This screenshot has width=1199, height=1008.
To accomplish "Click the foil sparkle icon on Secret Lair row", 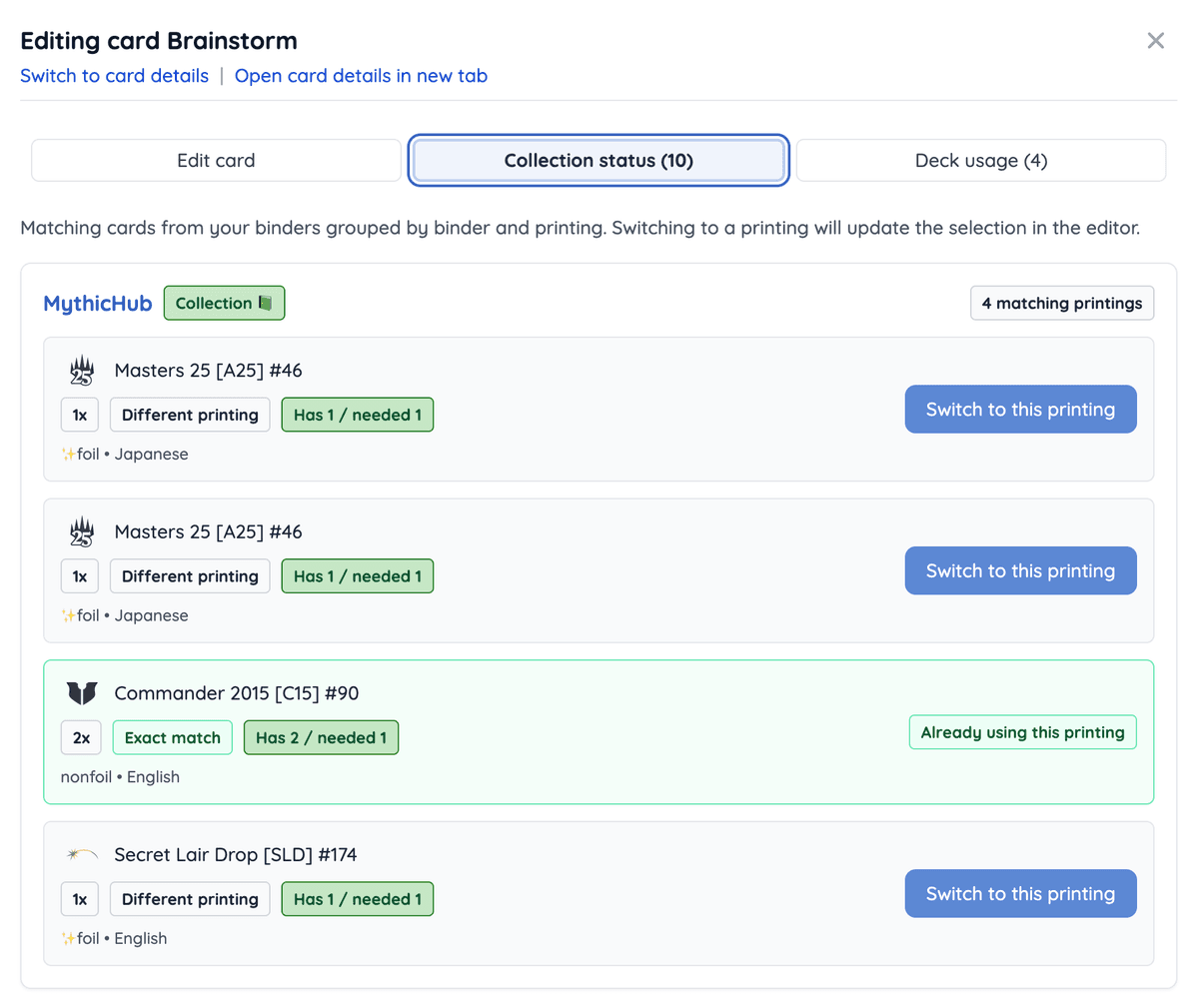I will [x=68, y=939].
